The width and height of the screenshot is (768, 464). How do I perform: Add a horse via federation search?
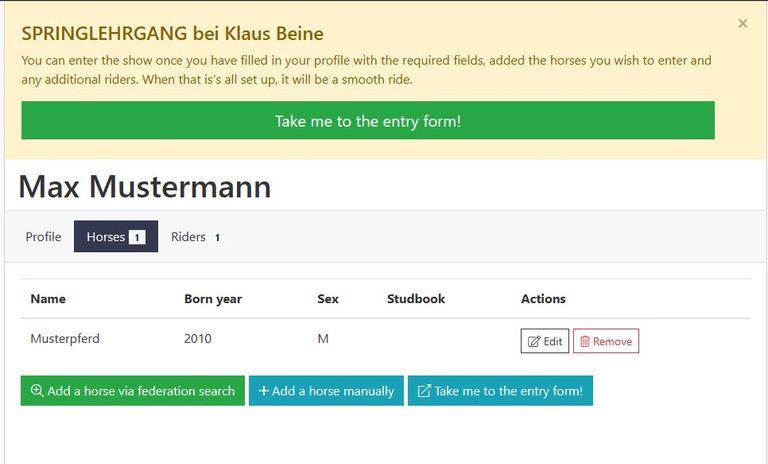[133, 391]
